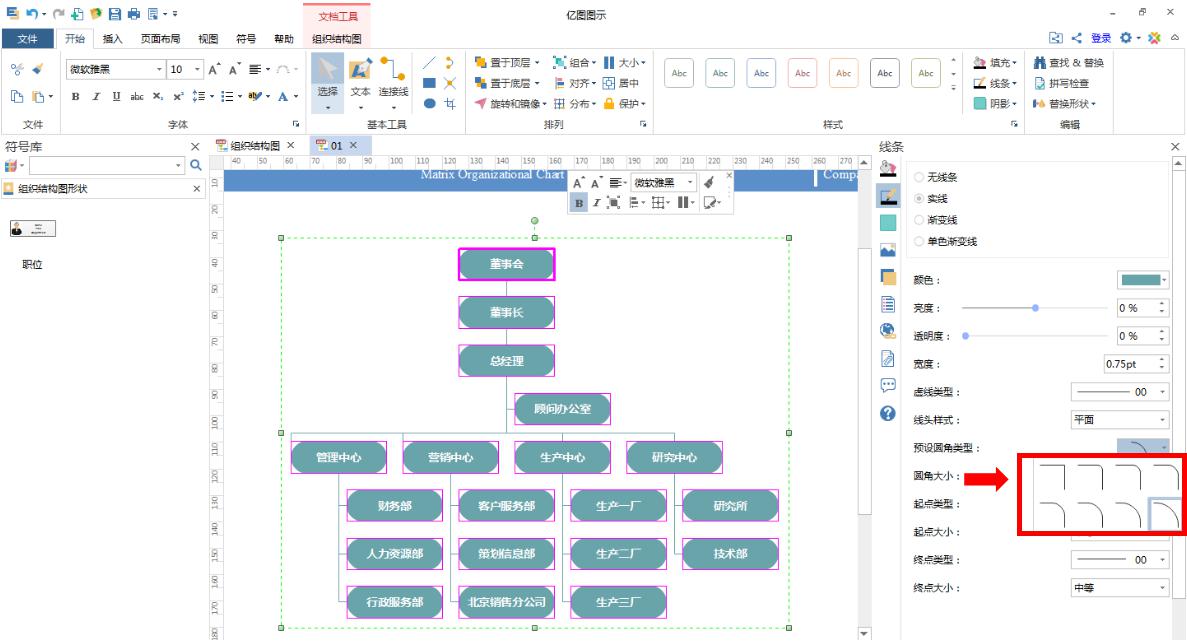Click the Print icon in quick toolbar
1187x644 pixels.
pyautogui.click(x=134, y=14)
